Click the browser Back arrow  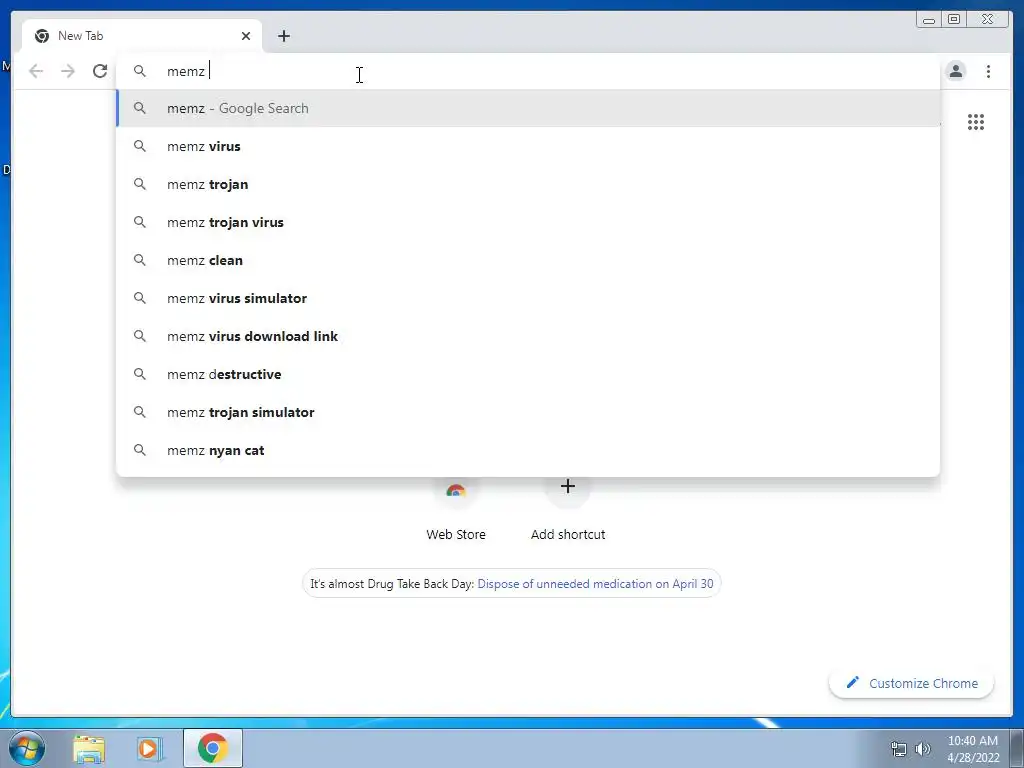36,71
